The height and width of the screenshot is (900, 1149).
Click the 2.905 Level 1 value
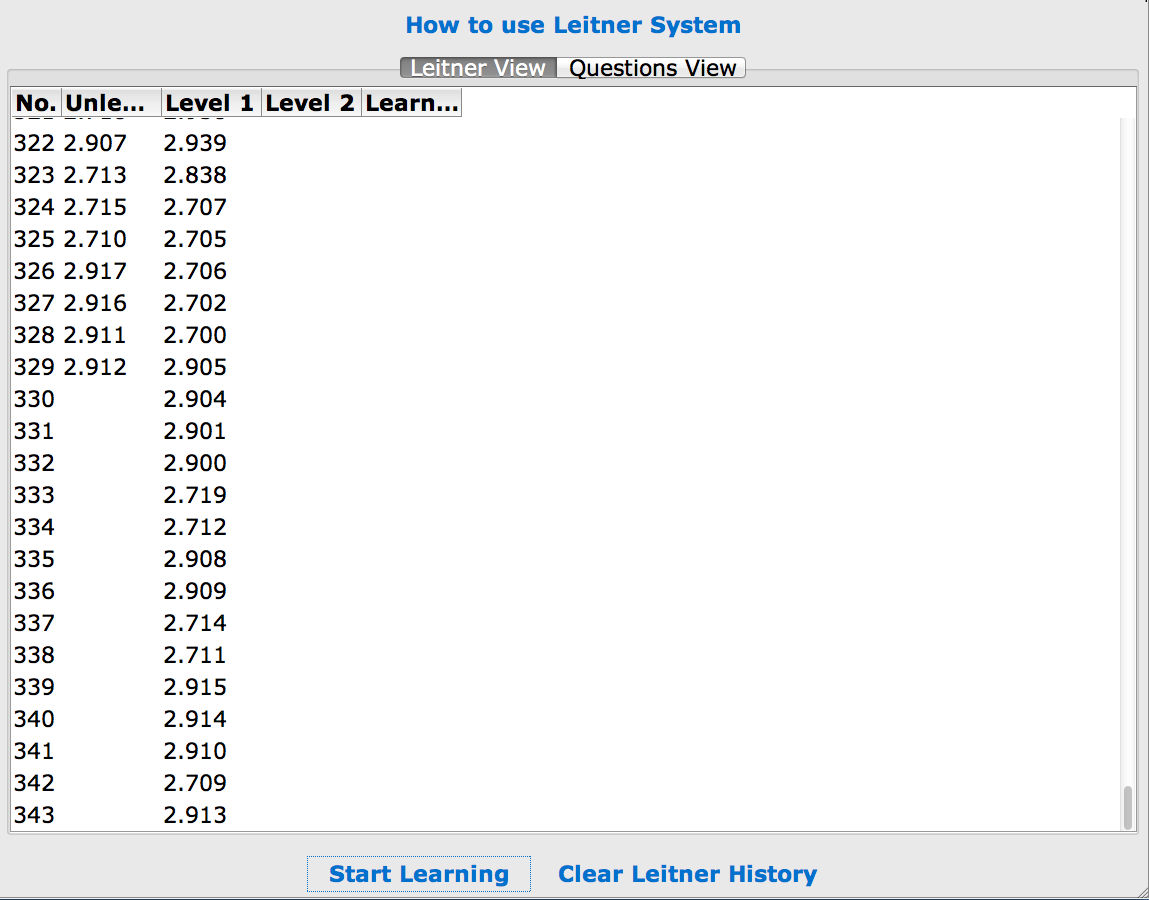click(195, 367)
